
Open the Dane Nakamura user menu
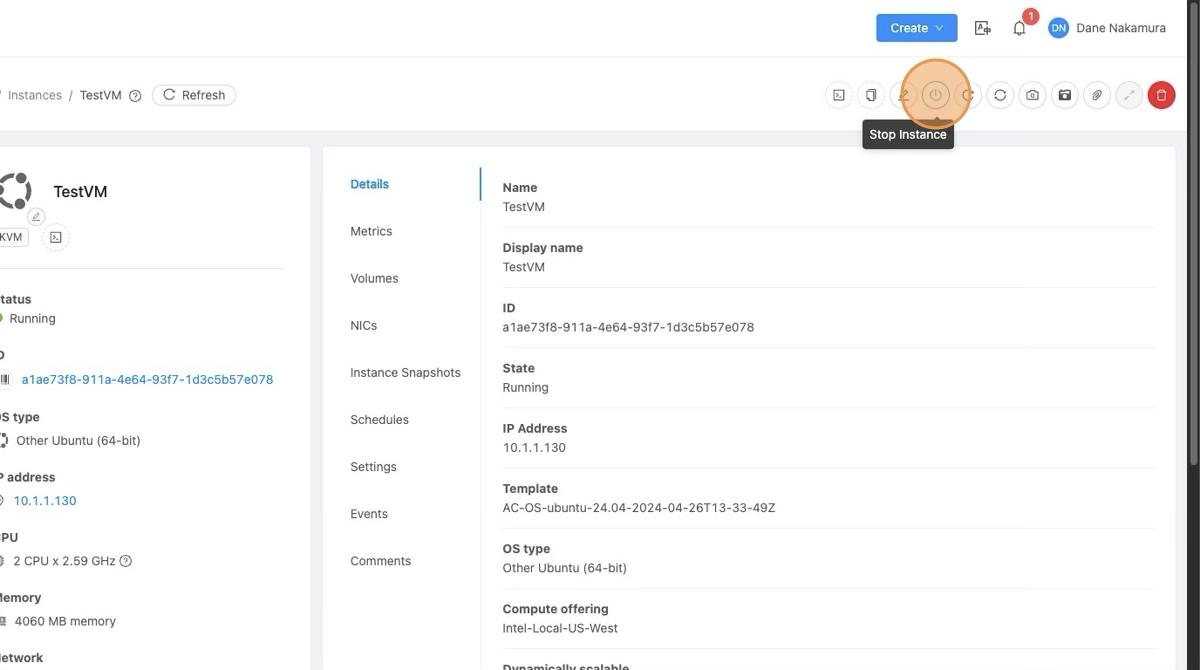coord(1107,28)
